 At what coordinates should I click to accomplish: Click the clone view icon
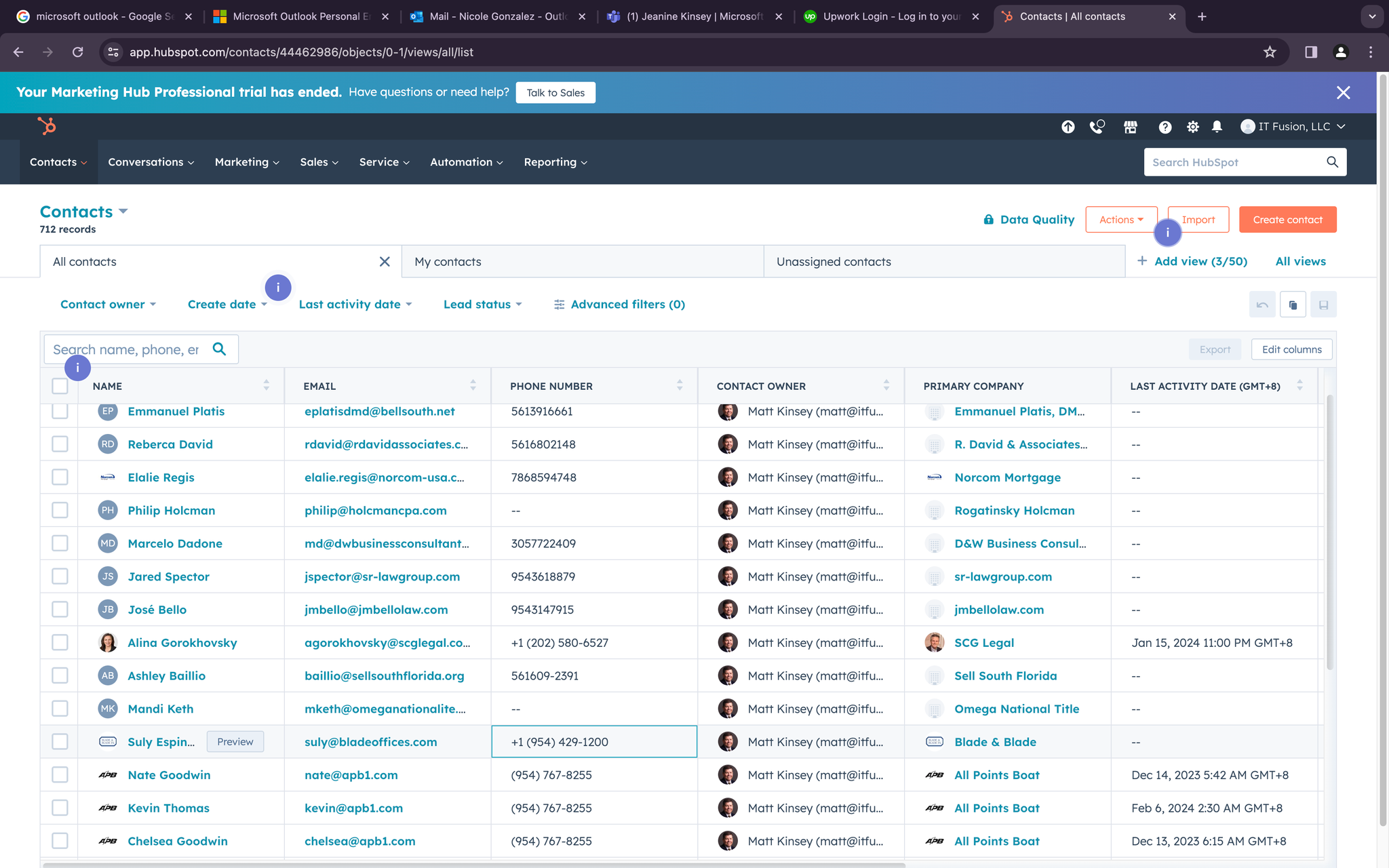(x=1293, y=304)
